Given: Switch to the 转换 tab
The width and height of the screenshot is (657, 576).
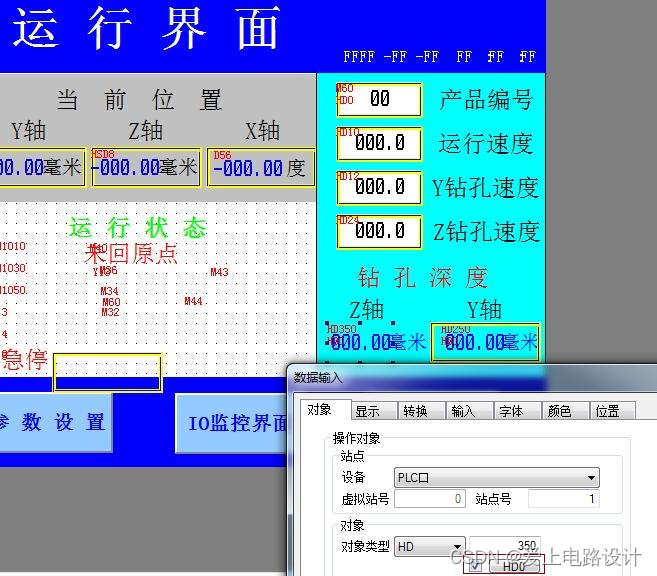Looking at the screenshot, I should [422, 411].
